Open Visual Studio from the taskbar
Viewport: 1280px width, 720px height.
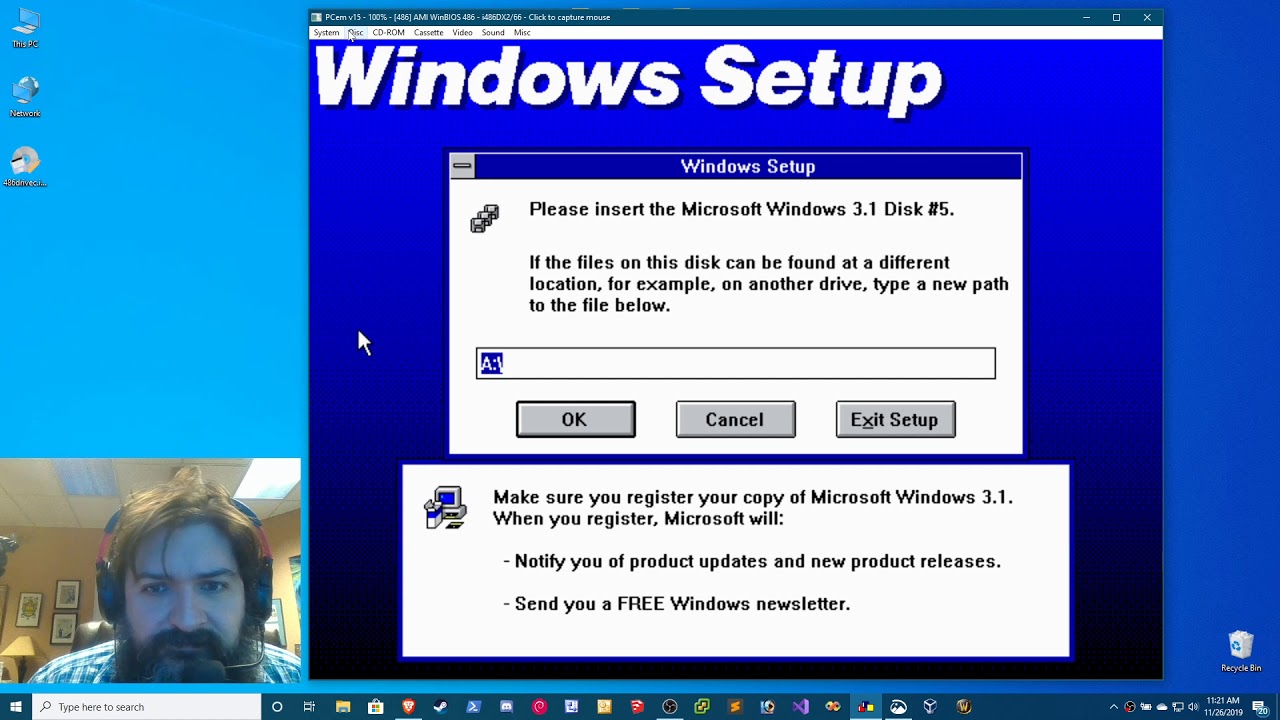coord(800,707)
